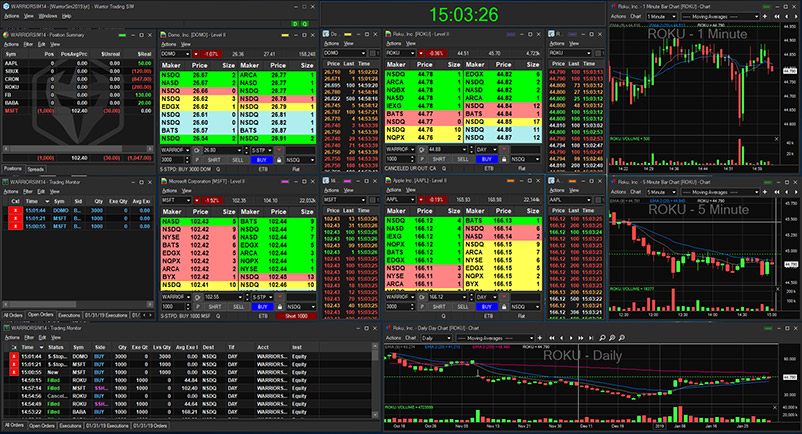Click SELL button in ROKU Level II
802x434 pixels.
coord(462,159)
